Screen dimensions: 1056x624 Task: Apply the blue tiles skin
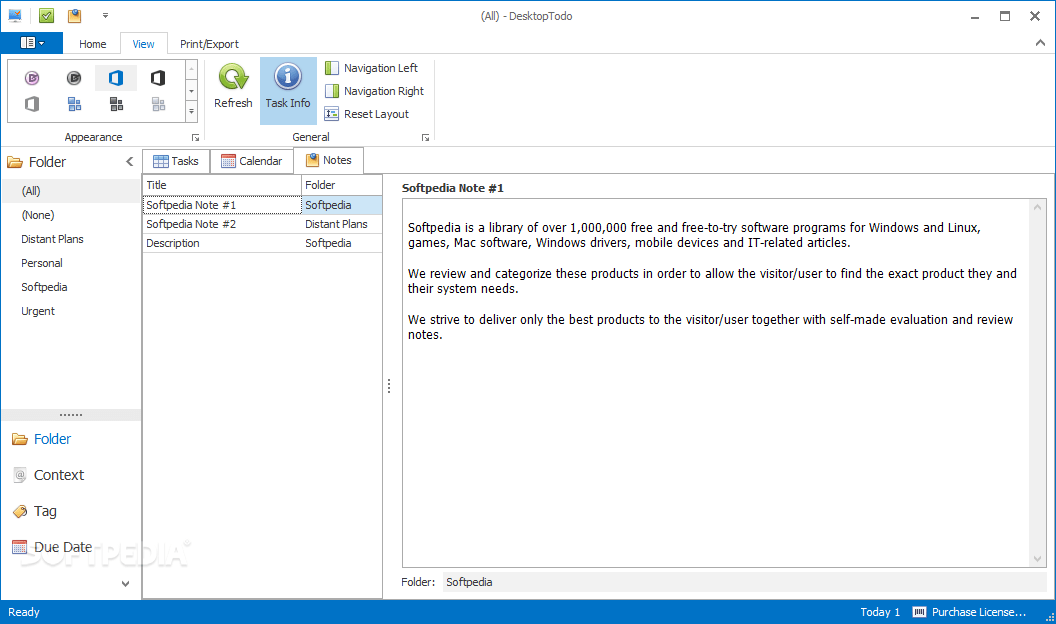pos(74,104)
